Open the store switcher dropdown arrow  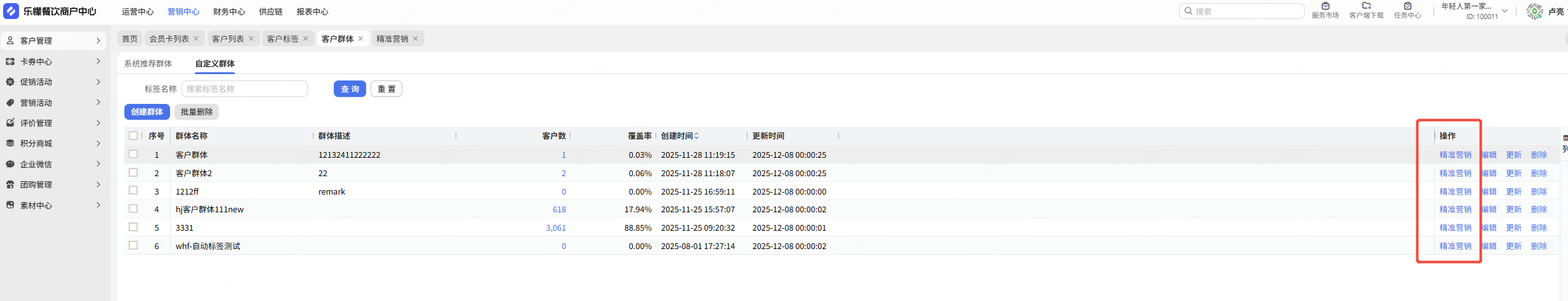1505,11
